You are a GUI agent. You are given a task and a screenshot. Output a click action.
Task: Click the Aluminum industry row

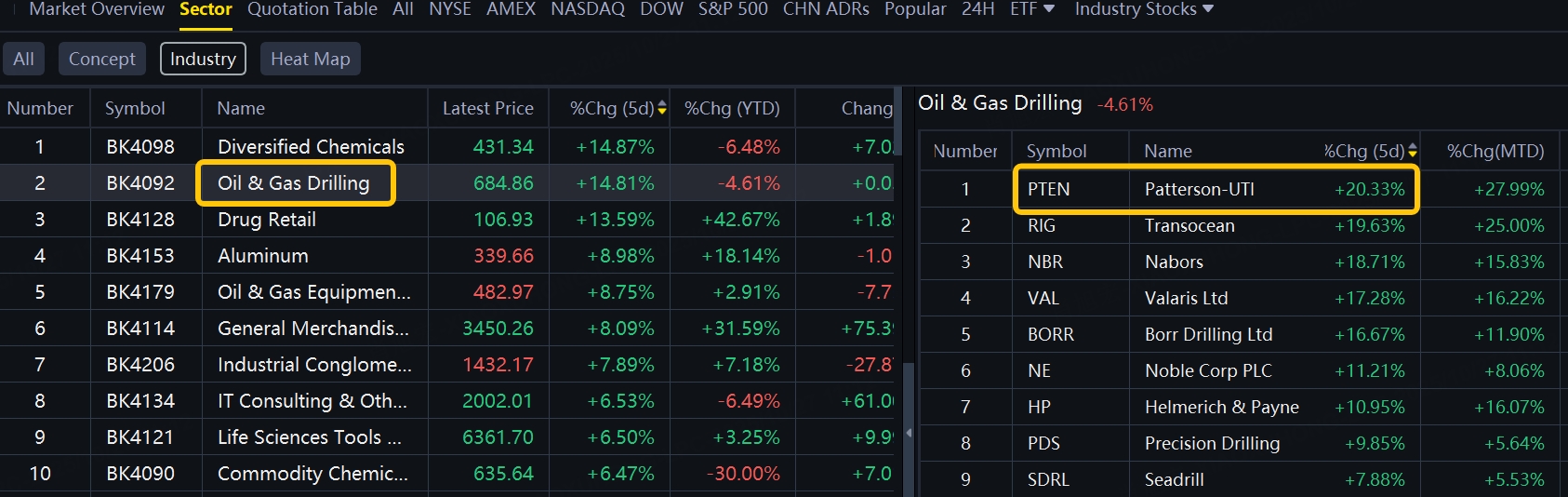[x=263, y=256]
